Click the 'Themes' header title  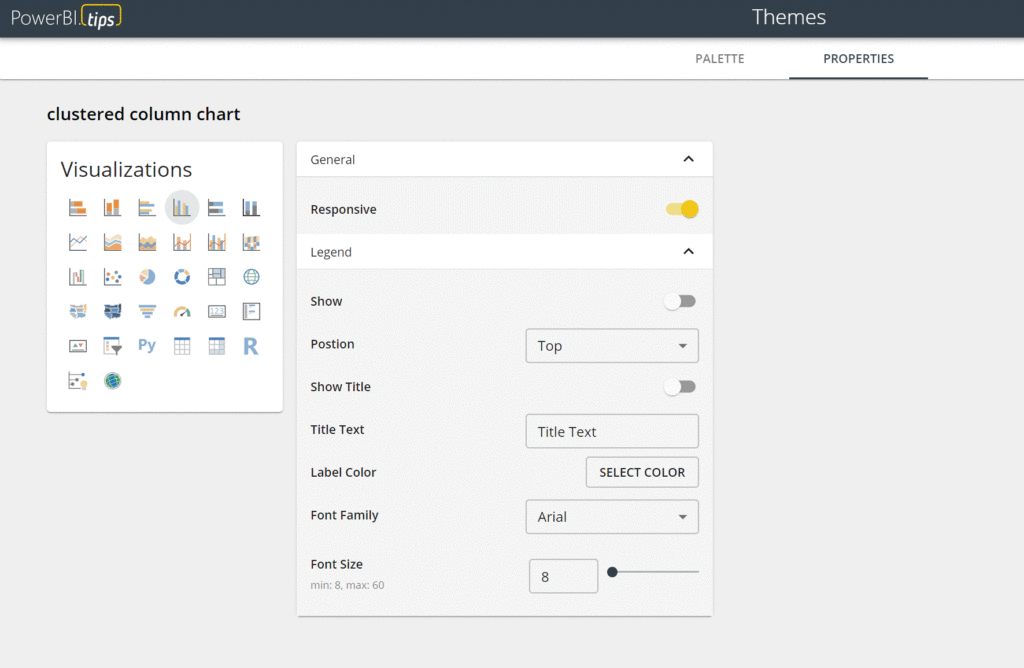788,17
